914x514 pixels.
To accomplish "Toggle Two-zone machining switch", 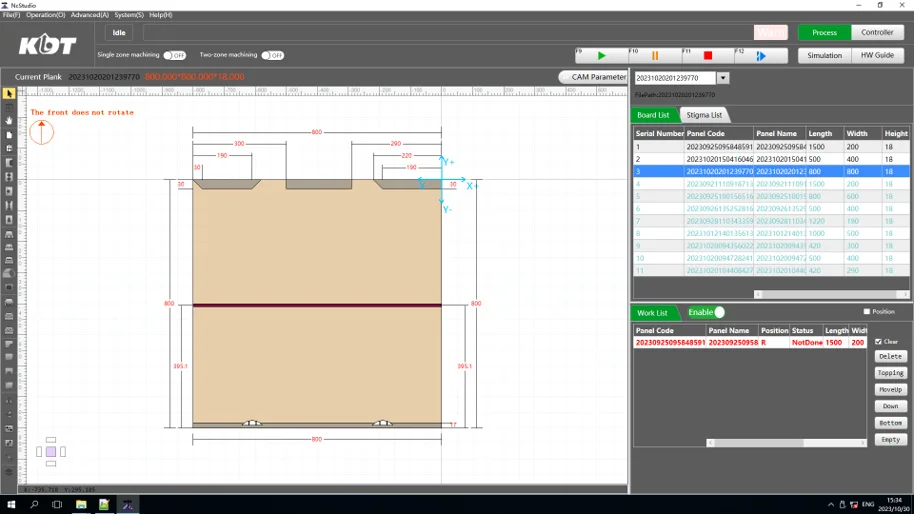I will [x=272, y=55].
